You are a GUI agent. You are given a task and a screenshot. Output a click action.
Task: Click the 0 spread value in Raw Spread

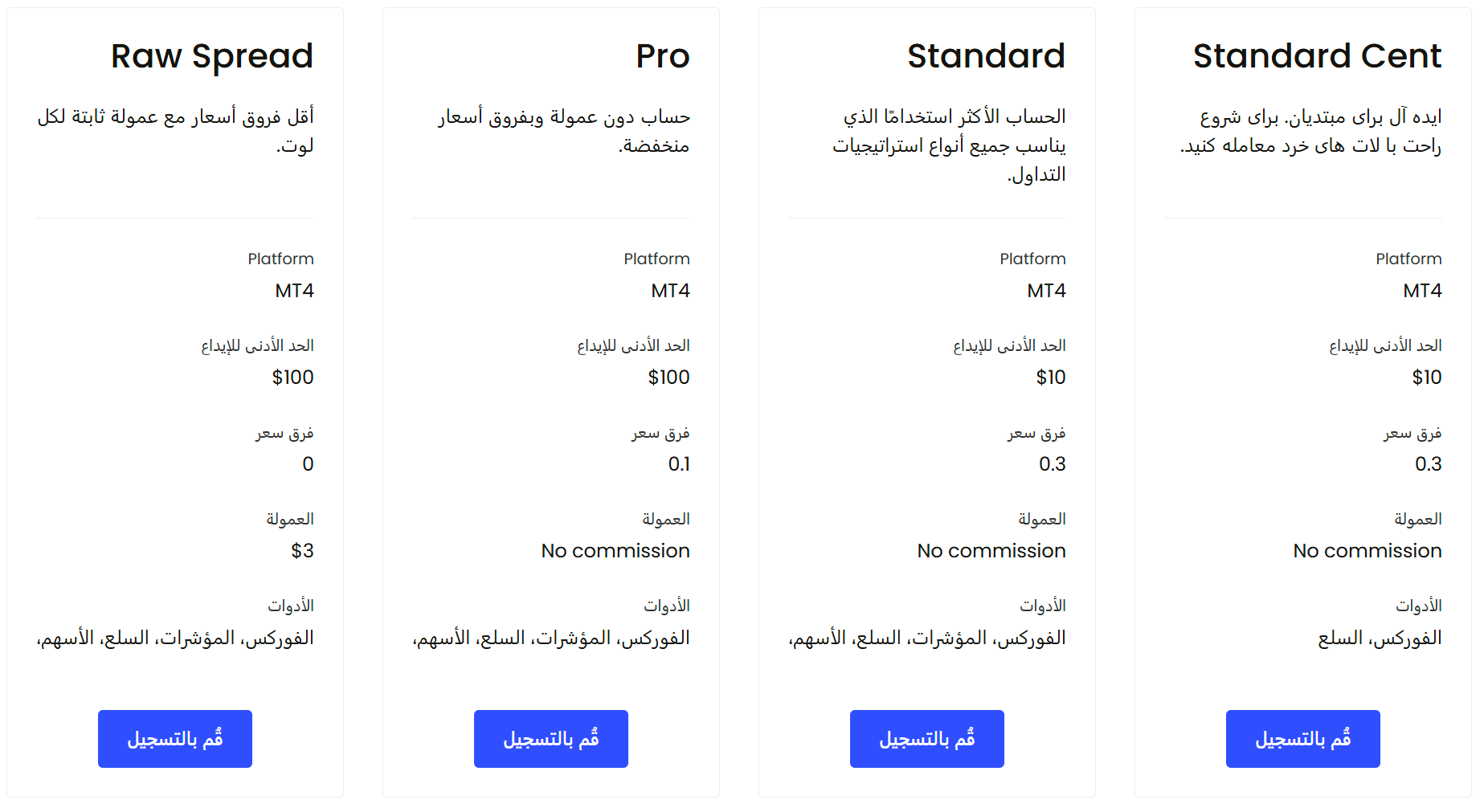coord(308,464)
